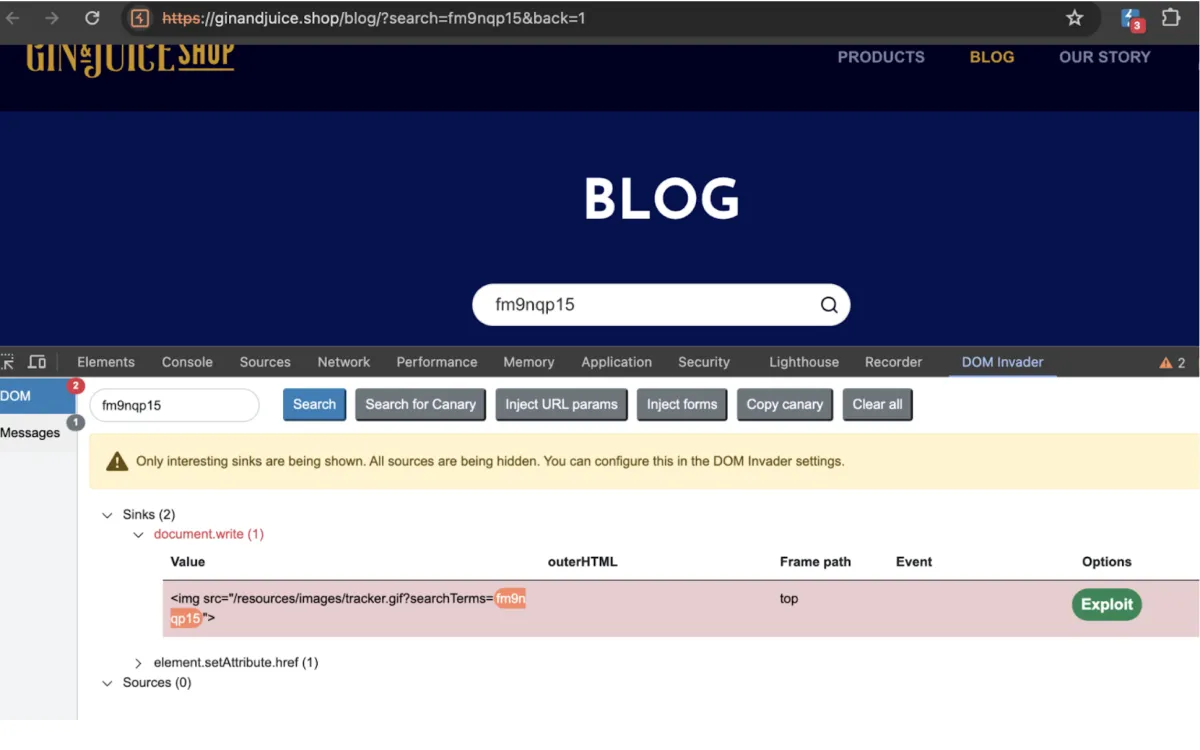Click the Inject URL params button
1200x750 pixels.
tap(561, 404)
